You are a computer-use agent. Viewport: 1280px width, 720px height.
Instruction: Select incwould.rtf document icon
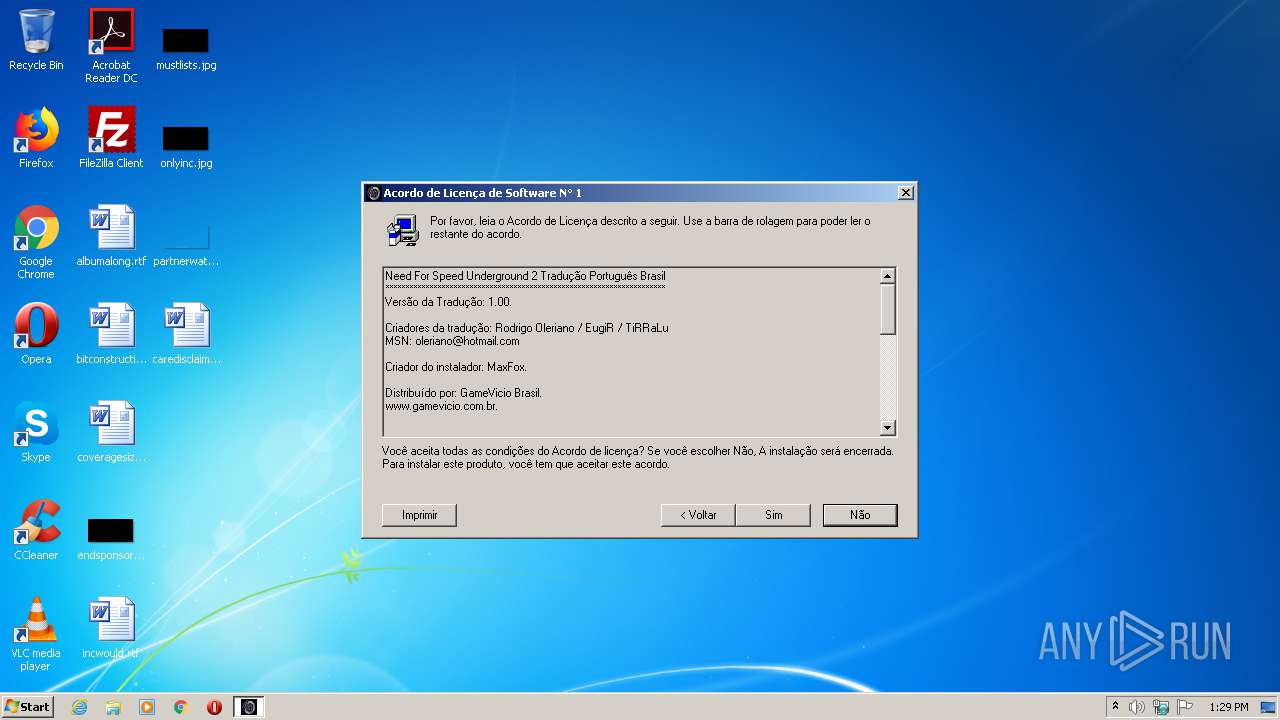coord(111,628)
